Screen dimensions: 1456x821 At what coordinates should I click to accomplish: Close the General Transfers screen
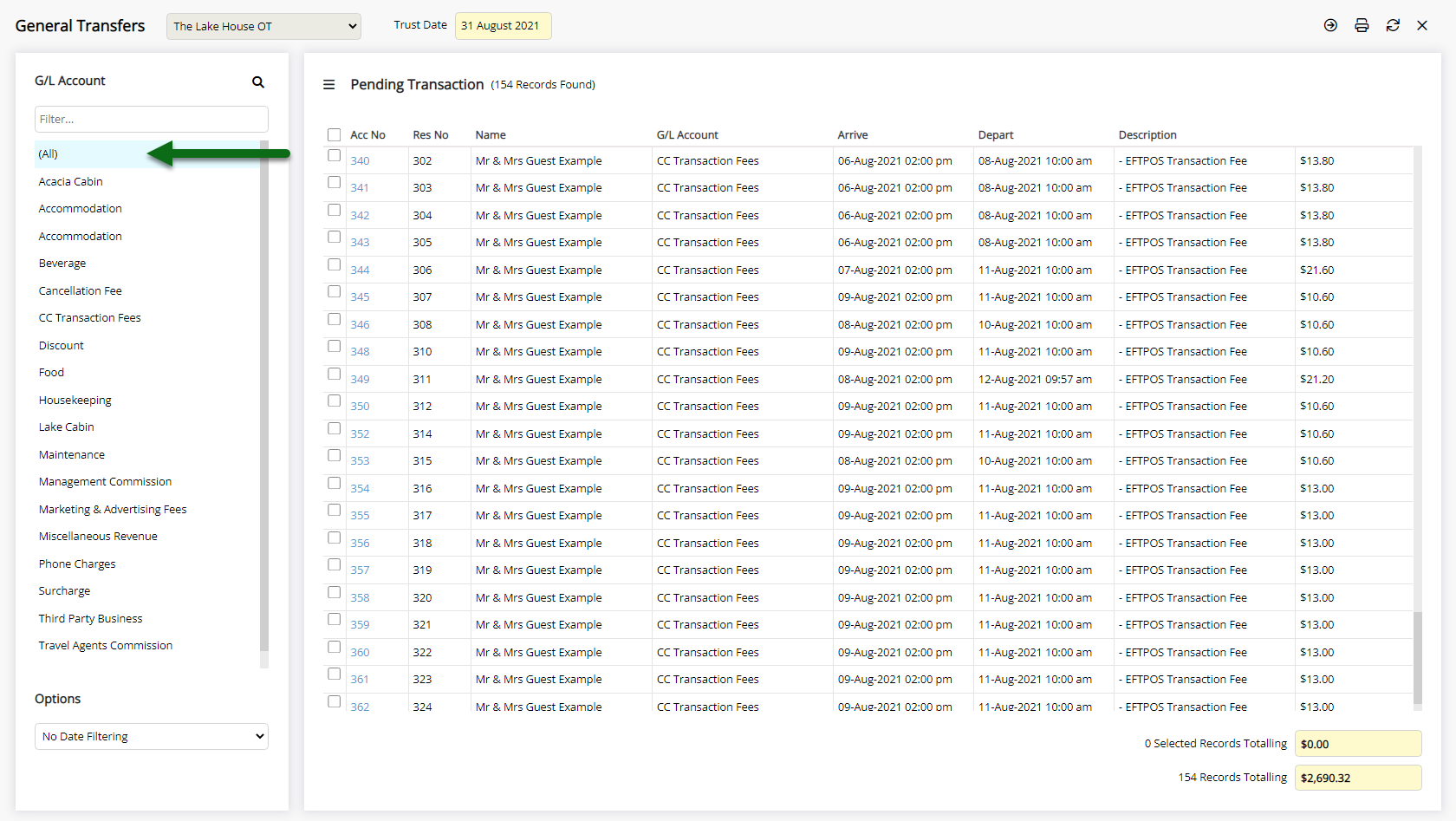[1422, 25]
